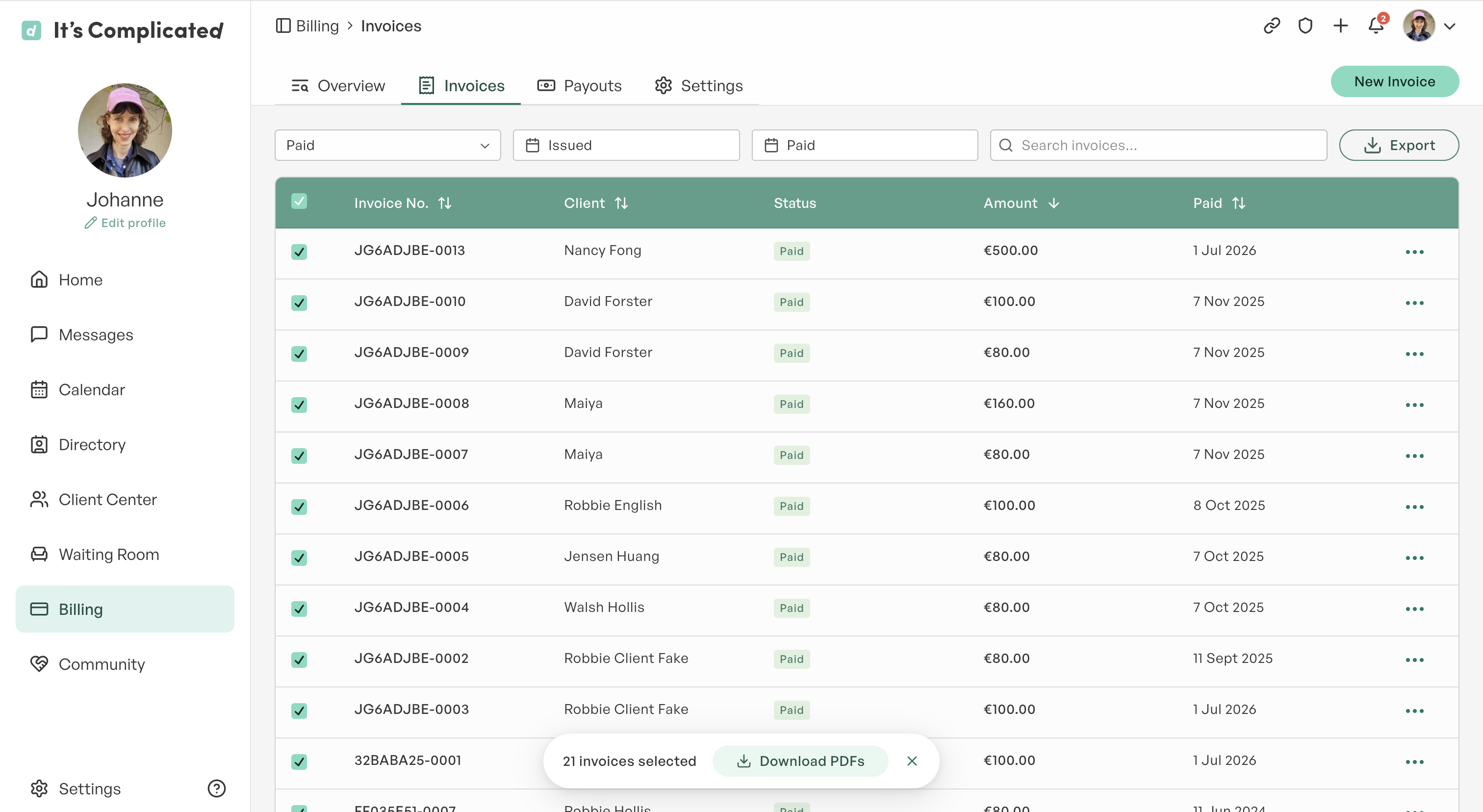Open help question mark icon

[216, 788]
